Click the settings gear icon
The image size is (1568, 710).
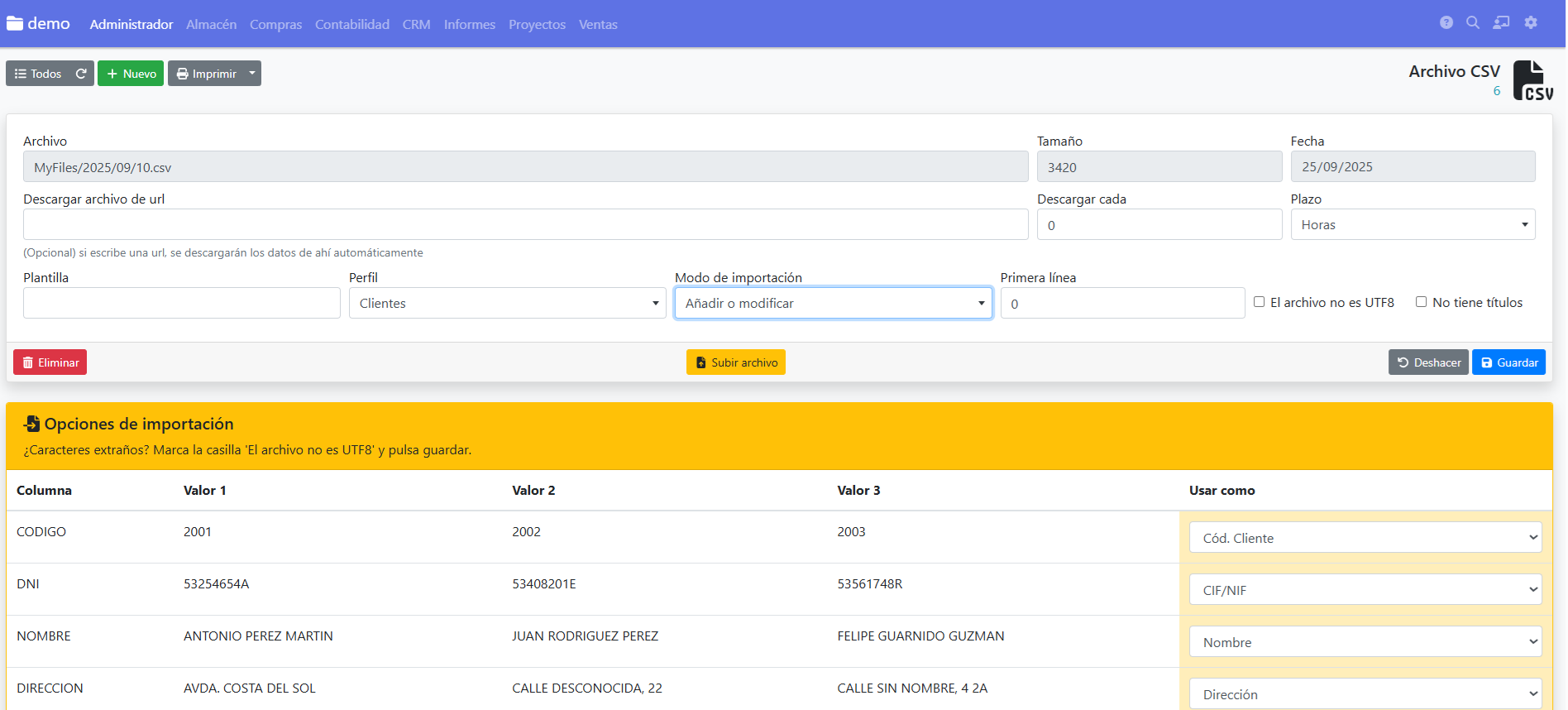(1531, 23)
